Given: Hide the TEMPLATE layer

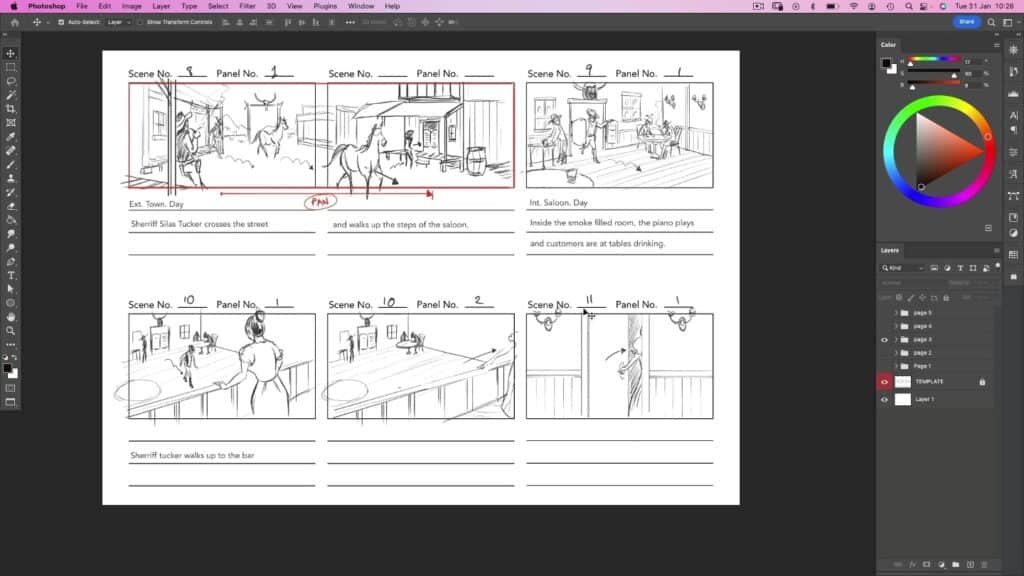Looking at the screenshot, I should [x=884, y=382].
